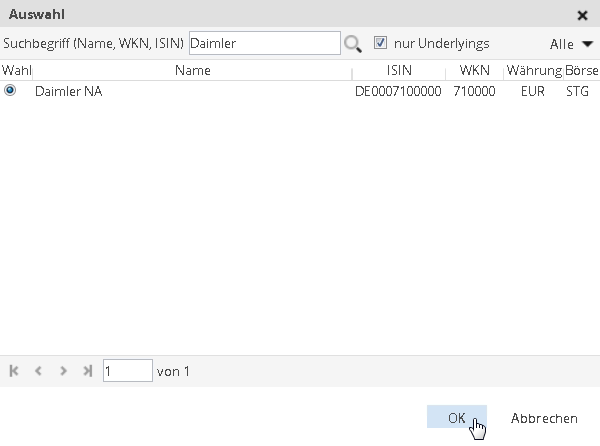Screen dimensions: 600x446
Task: Select the Daimler NA radio button
Action: 10,91
